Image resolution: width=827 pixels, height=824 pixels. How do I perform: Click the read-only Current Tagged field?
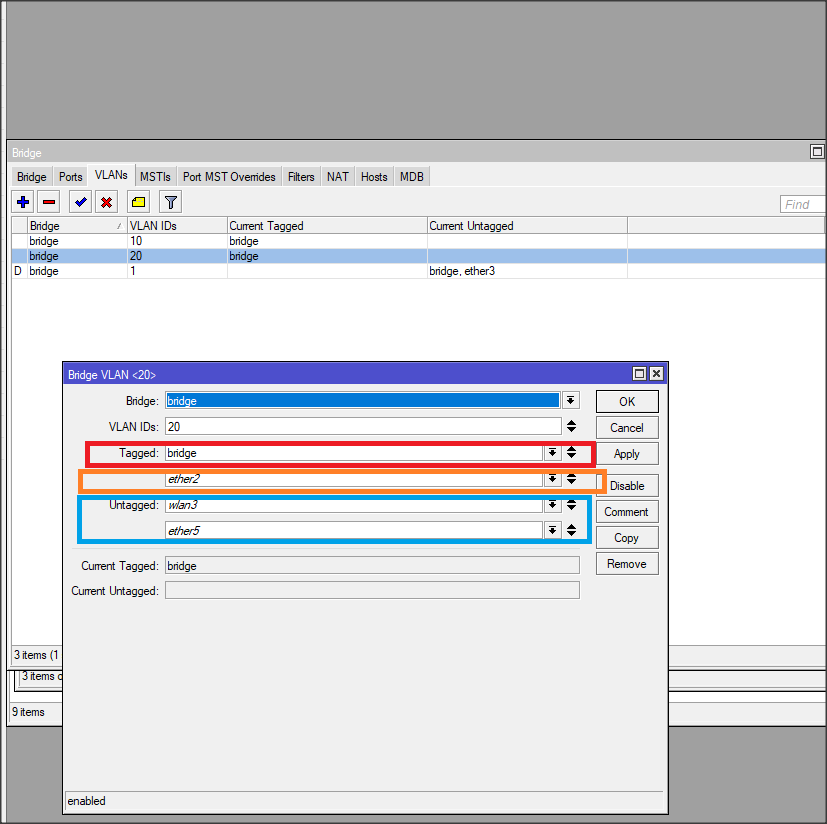point(372,566)
